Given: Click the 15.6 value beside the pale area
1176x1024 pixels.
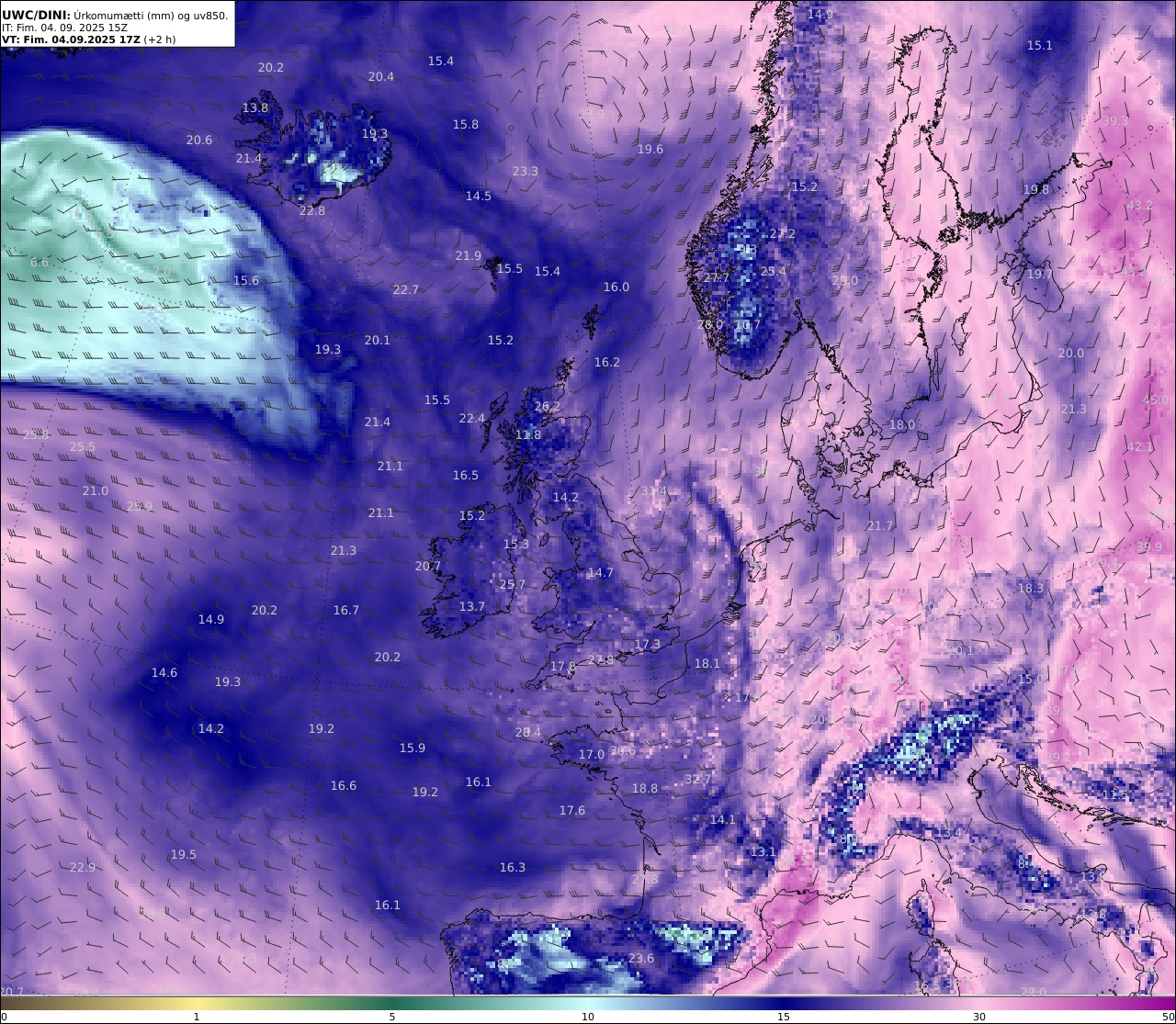Looking at the screenshot, I should (246, 281).
